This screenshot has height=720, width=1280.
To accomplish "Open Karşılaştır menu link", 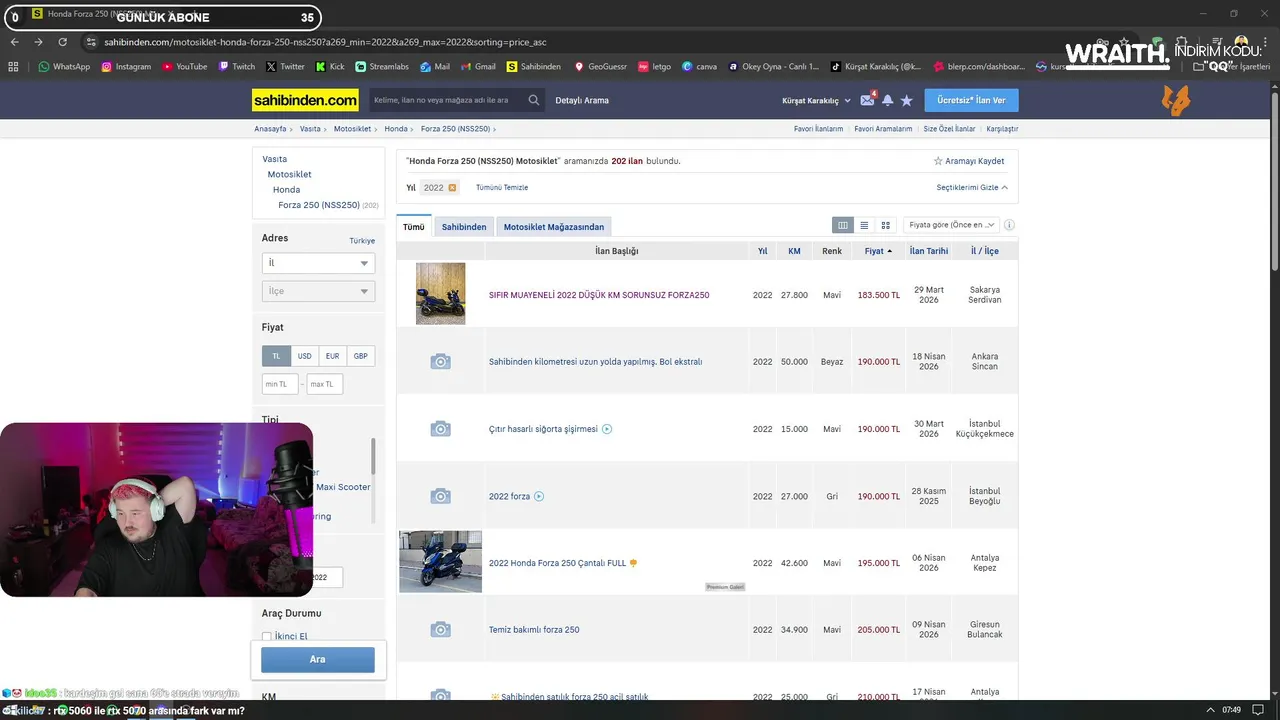I will pyautogui.click(x=1002, y=129).
